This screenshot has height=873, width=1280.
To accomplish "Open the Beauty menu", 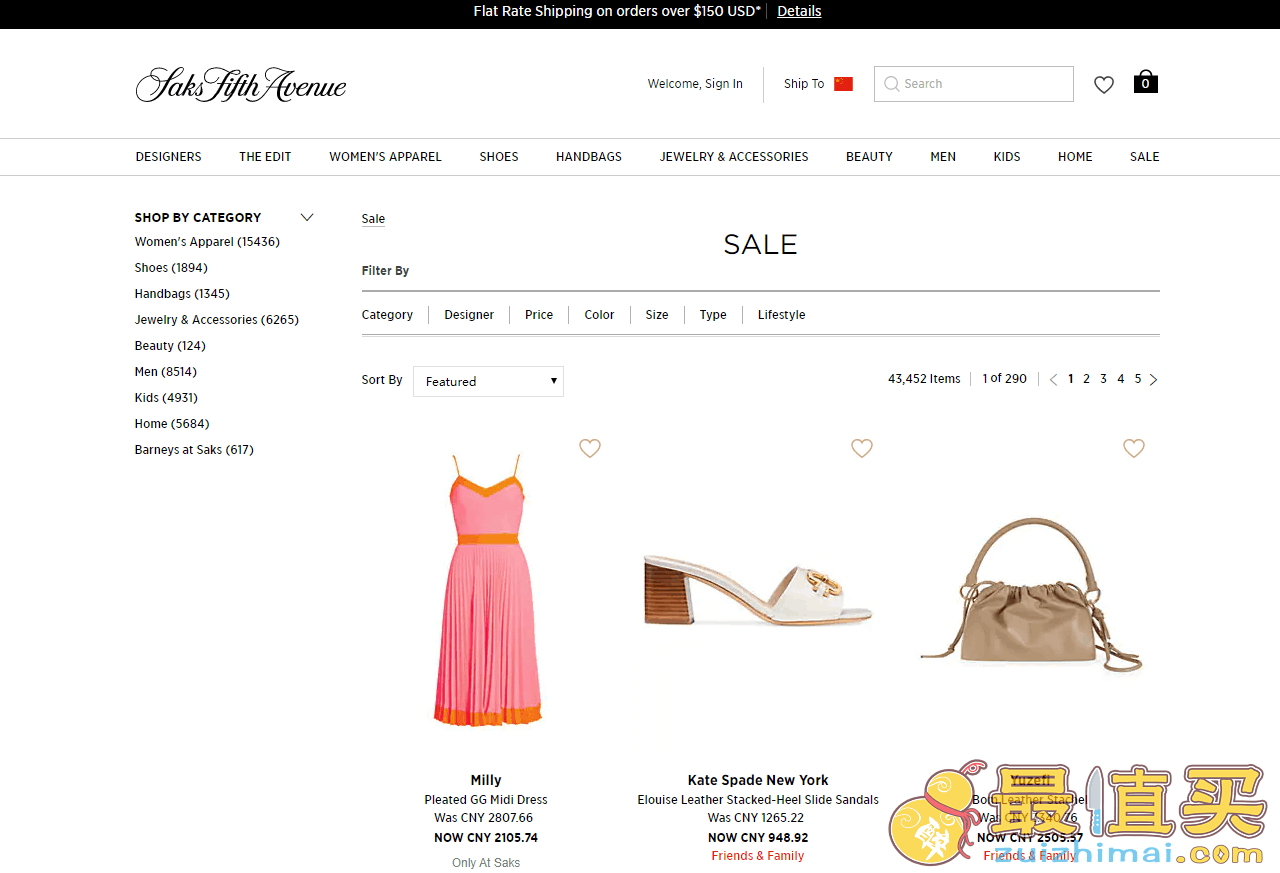I will (x=869, y=157).
